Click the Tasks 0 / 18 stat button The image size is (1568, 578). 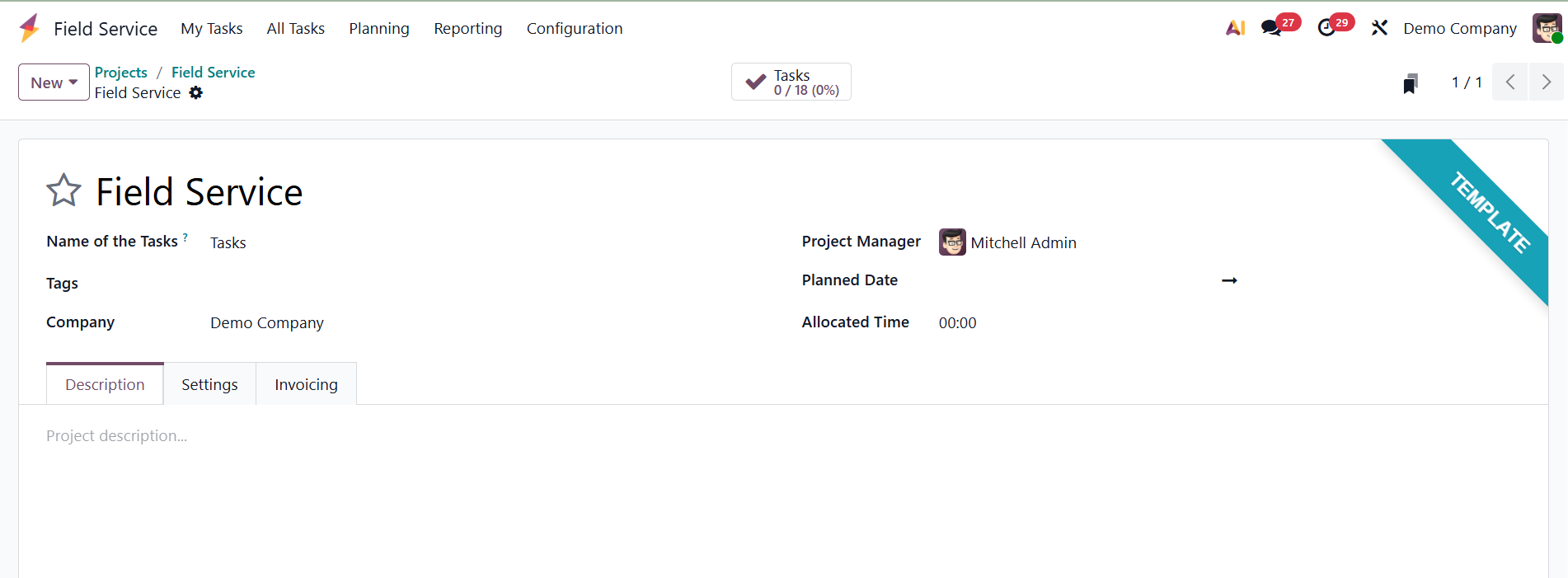[x=791, y=82]
